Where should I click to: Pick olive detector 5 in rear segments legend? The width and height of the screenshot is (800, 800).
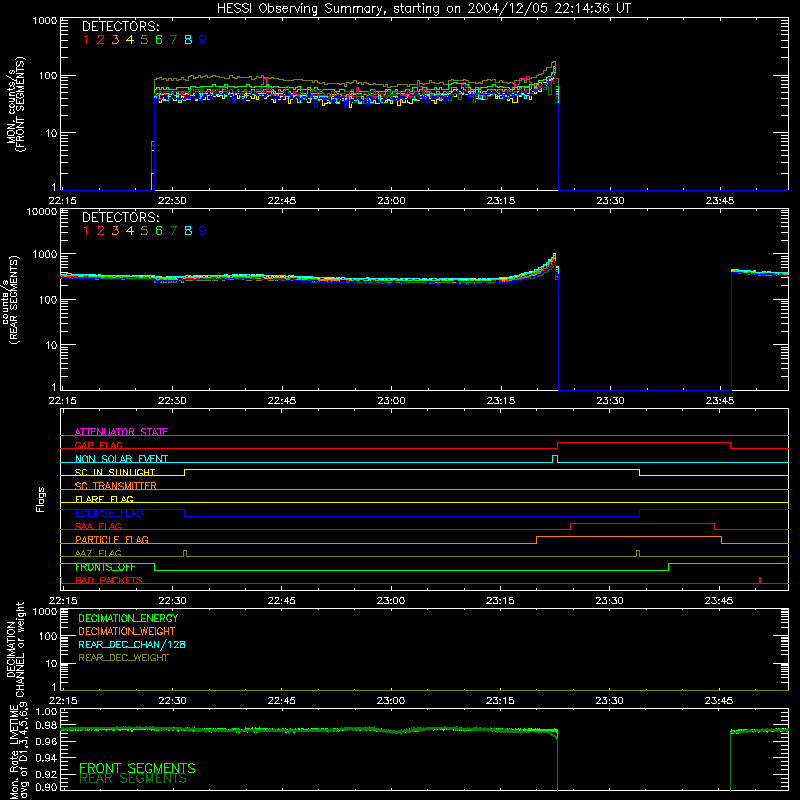coord(144,231)
